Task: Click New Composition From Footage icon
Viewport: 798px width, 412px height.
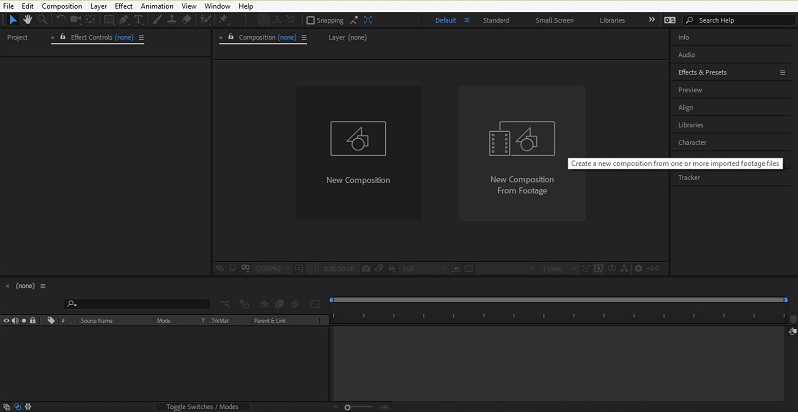Action: pyautogui.click(x=521, y=140)
